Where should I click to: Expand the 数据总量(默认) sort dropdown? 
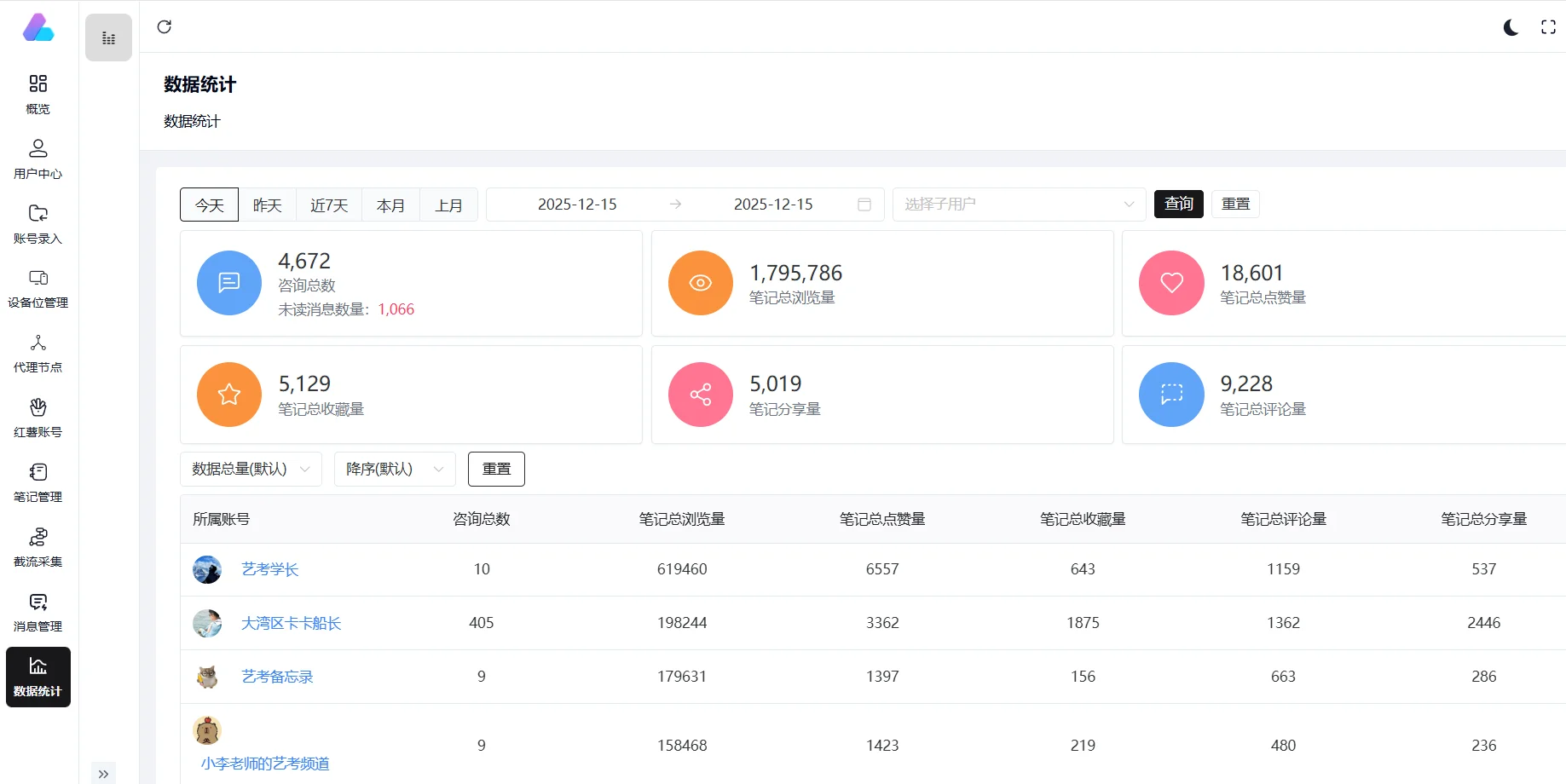click(x=250, y=469)
